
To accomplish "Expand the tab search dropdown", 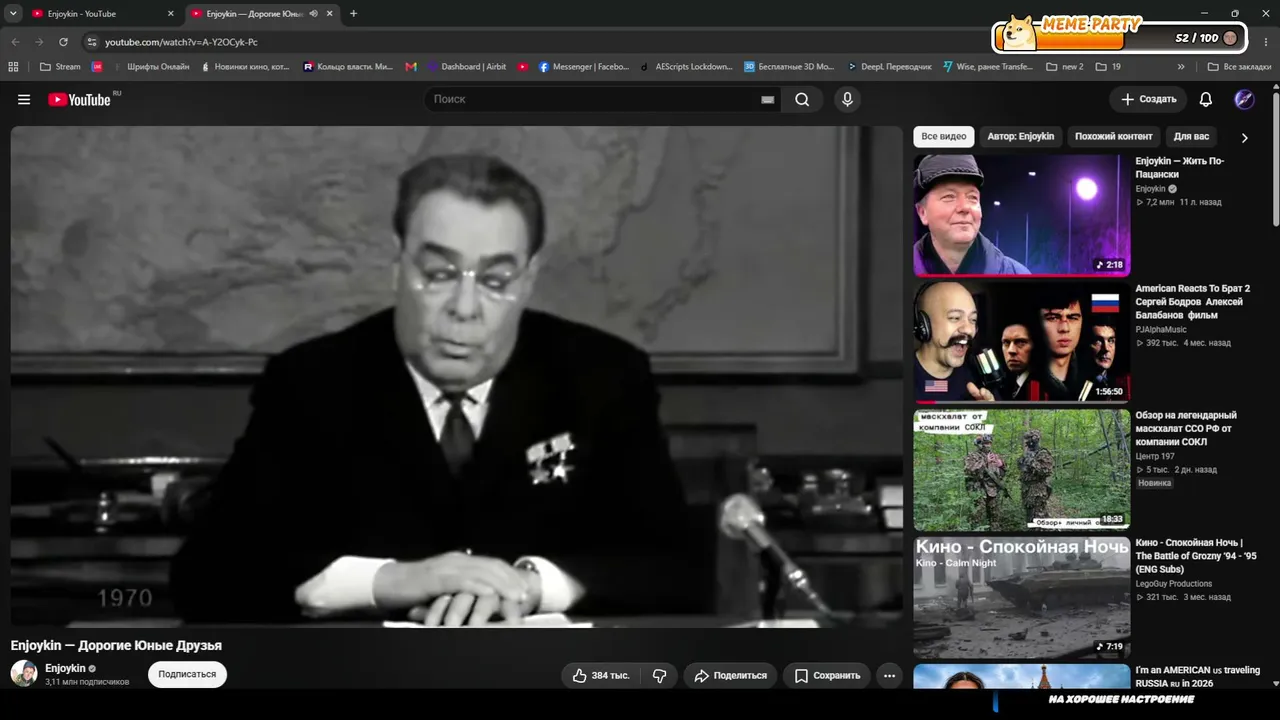I will pyautogui.click(x=13, y=14).
